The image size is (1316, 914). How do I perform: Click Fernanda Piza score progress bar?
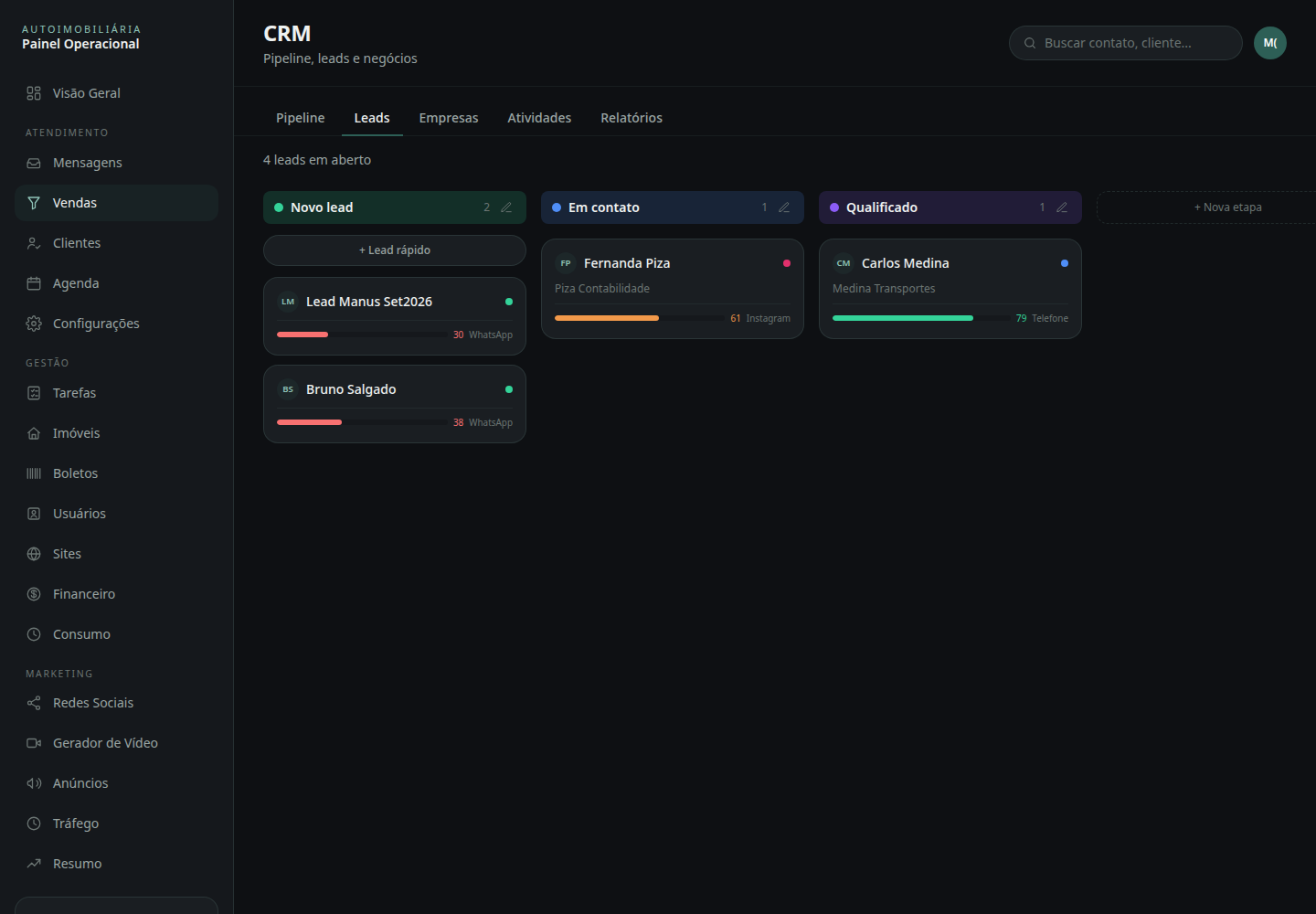tap(640, 318)
